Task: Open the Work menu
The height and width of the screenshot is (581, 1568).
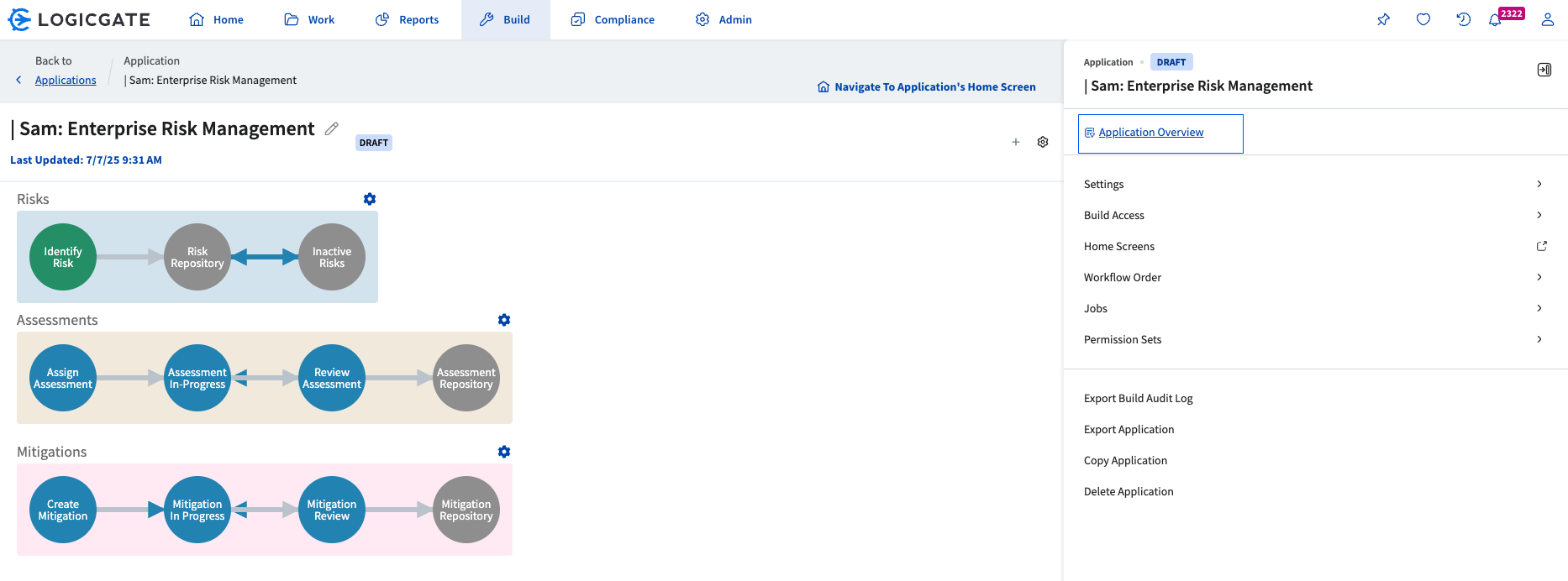Action: pos(310,19)
